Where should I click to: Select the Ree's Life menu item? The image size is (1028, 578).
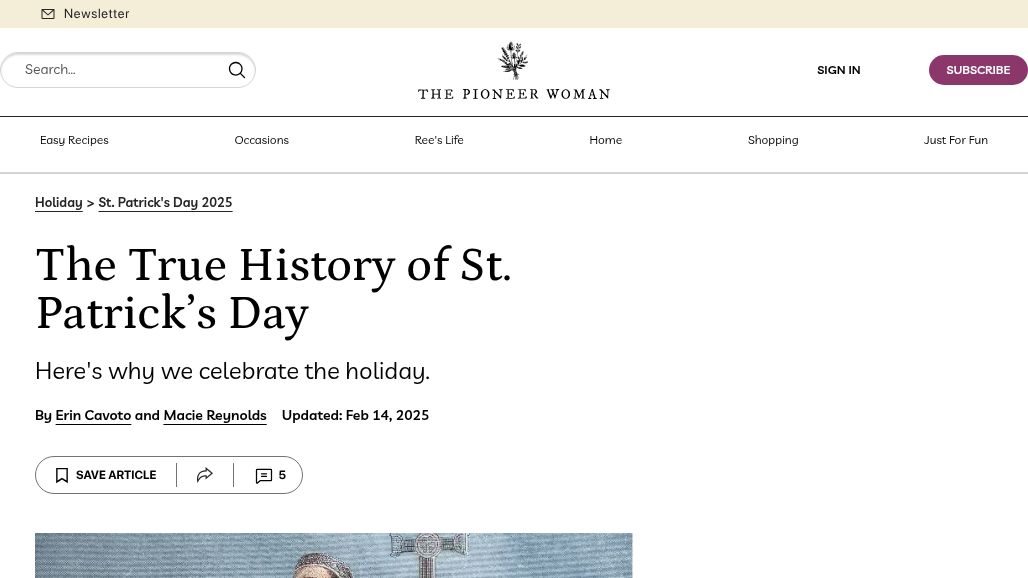(x=439, y=140)
